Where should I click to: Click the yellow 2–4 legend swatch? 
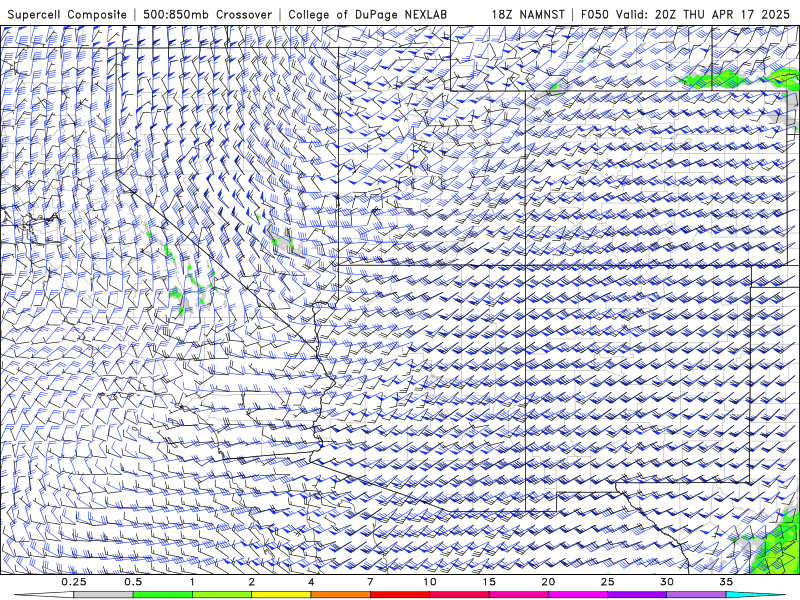281,595
